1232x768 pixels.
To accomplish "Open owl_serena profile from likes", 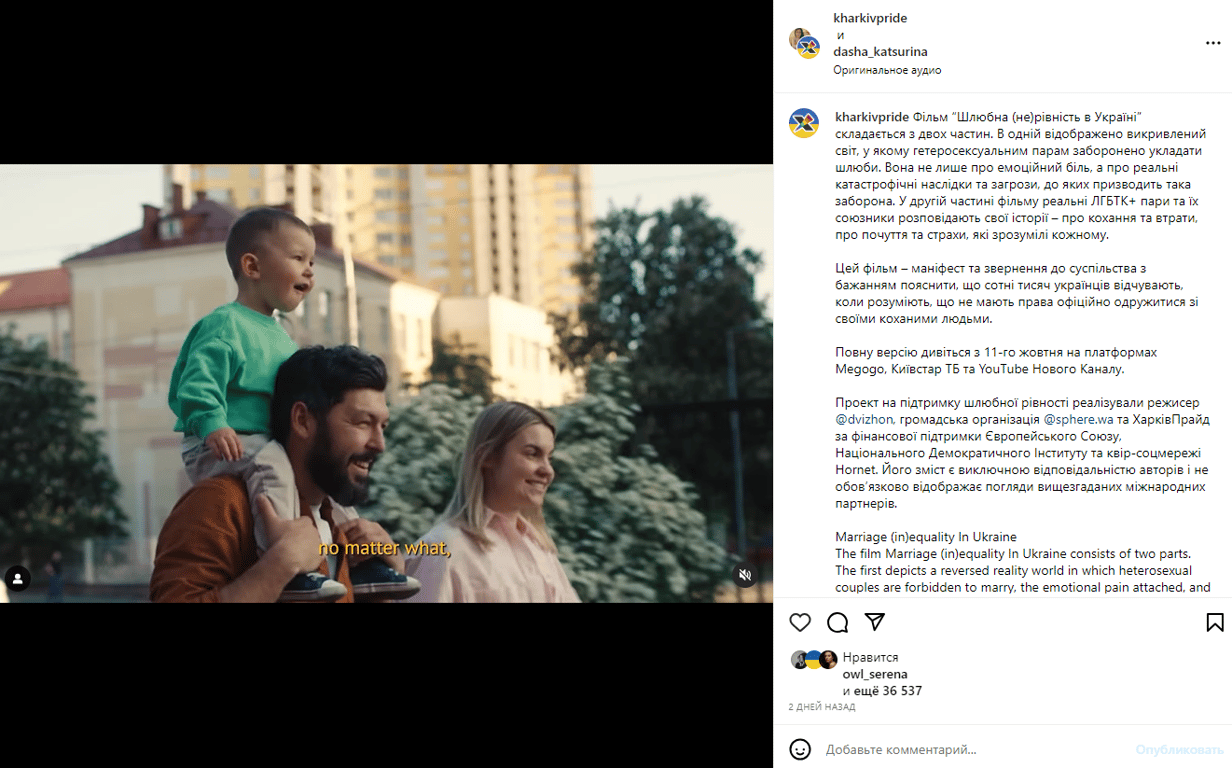I will 875,674.
